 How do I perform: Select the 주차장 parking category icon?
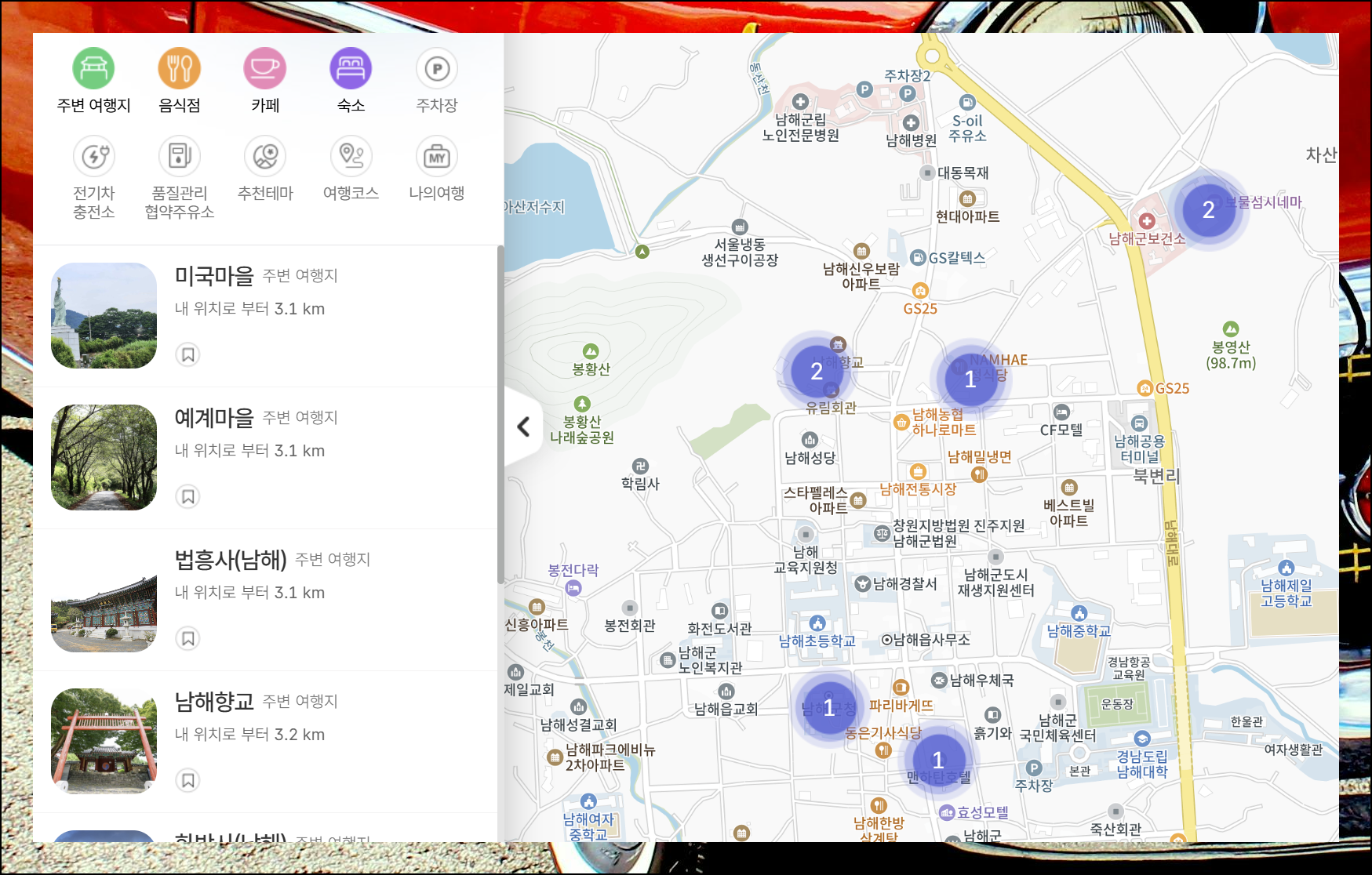pyautogui.click(x=437, y=68)
